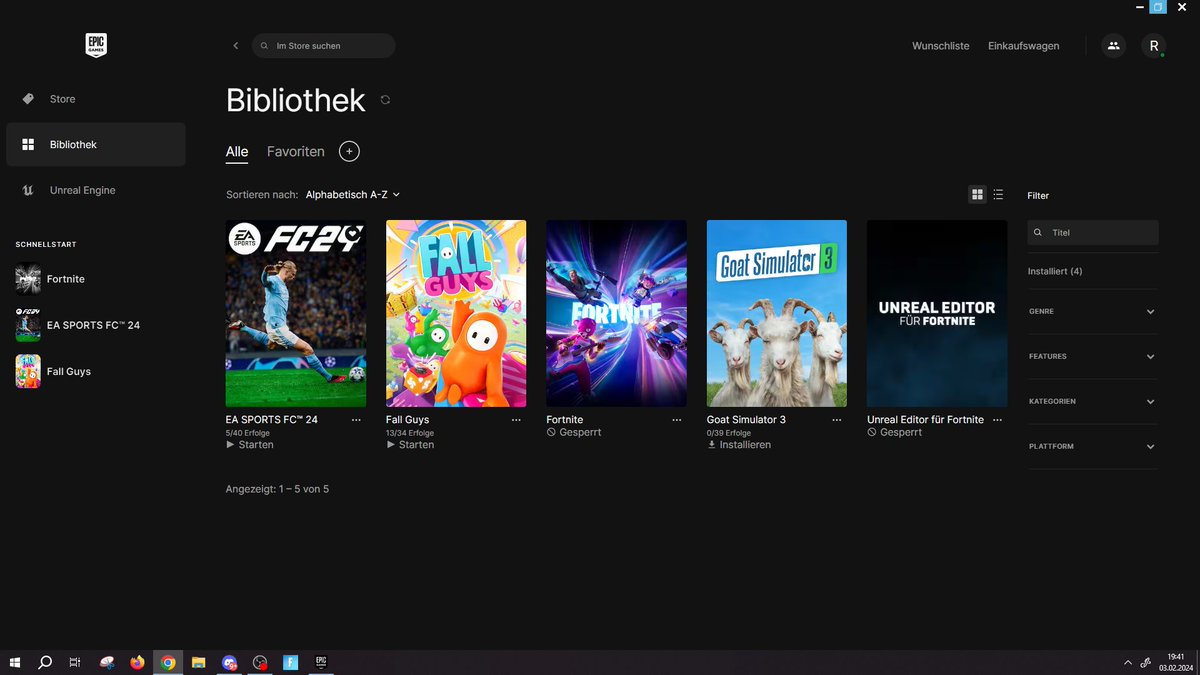Open the Wunschliste
Image resolution: width=1200 pixels, height=675 pixels.
pos(940,46)
